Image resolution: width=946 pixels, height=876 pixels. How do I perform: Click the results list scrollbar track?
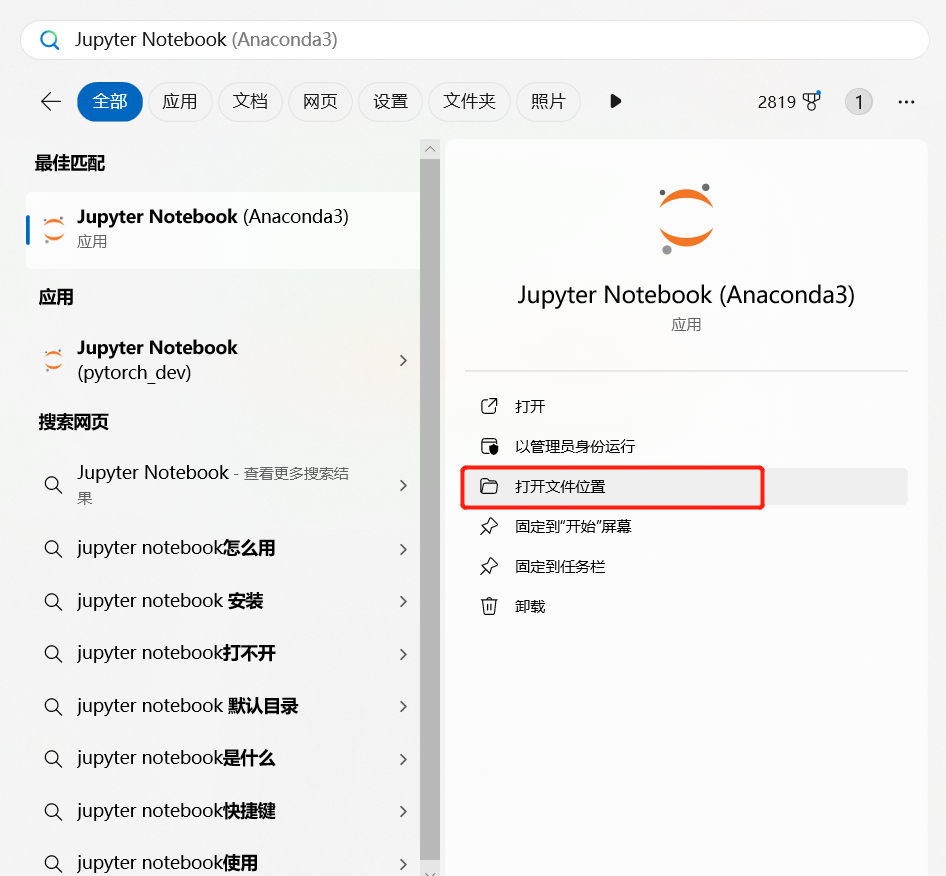pyautogui.click(x=430, y=510)
